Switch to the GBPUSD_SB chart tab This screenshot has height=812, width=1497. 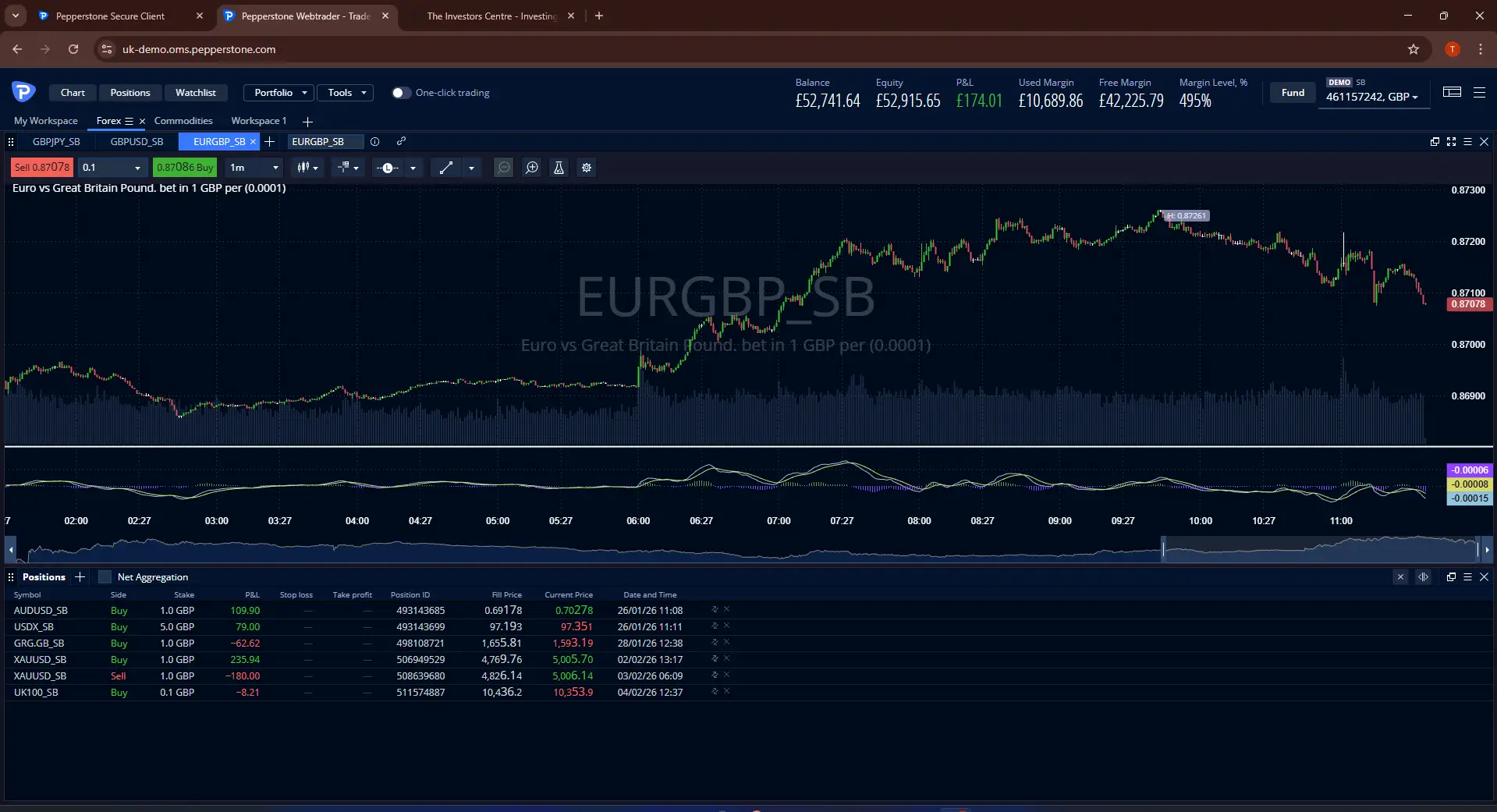pyautogui.click(x=137, y=141)
